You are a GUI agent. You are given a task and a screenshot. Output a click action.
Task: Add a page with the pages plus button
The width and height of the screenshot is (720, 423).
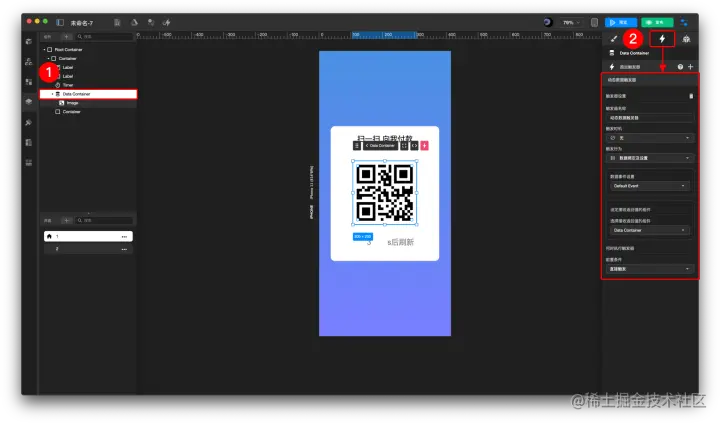pos(67,220)
